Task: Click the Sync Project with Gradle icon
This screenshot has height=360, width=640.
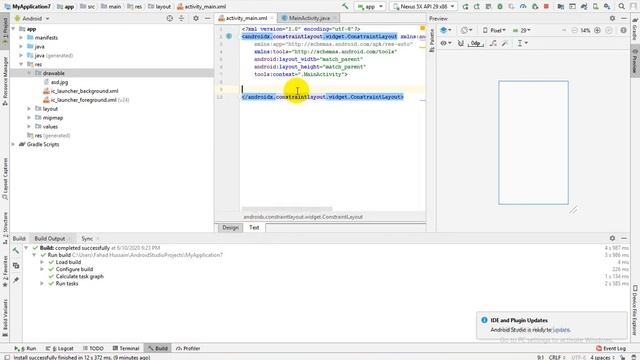Action: click(x=584, y=7)
